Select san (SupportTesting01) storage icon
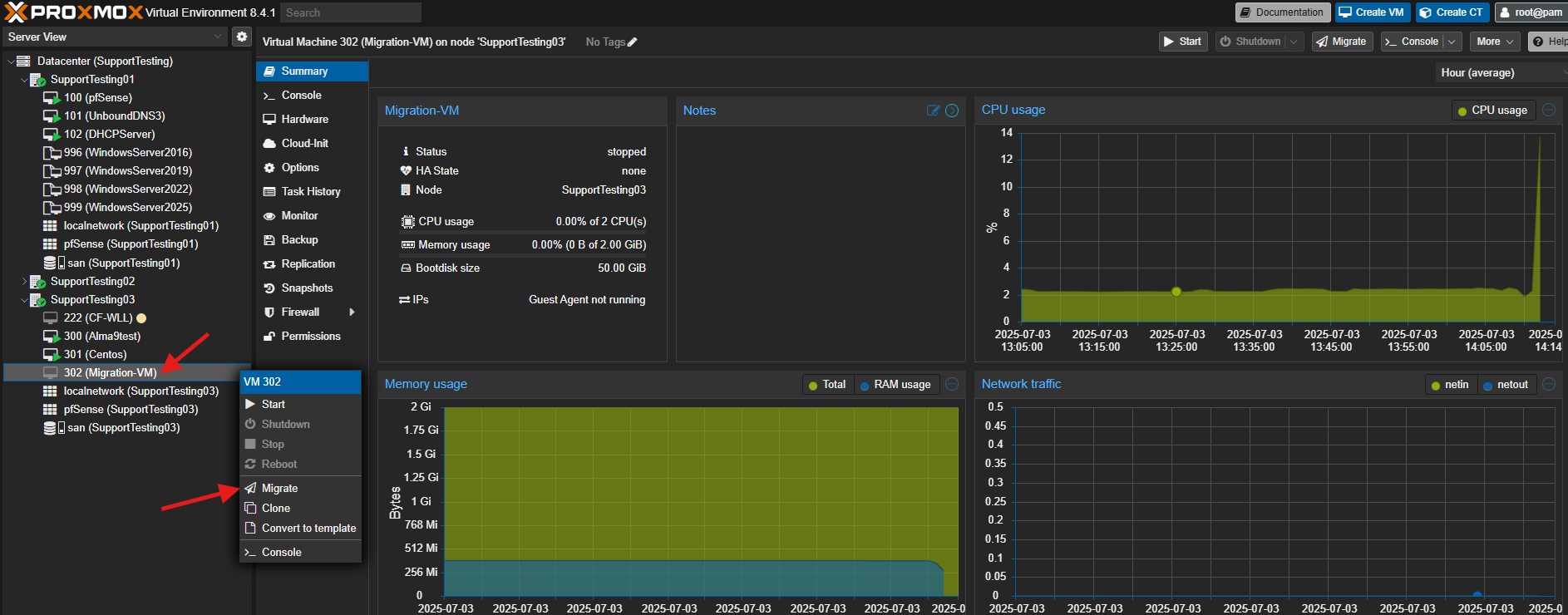Viewport: 1568px width, 615px height. 53,263
